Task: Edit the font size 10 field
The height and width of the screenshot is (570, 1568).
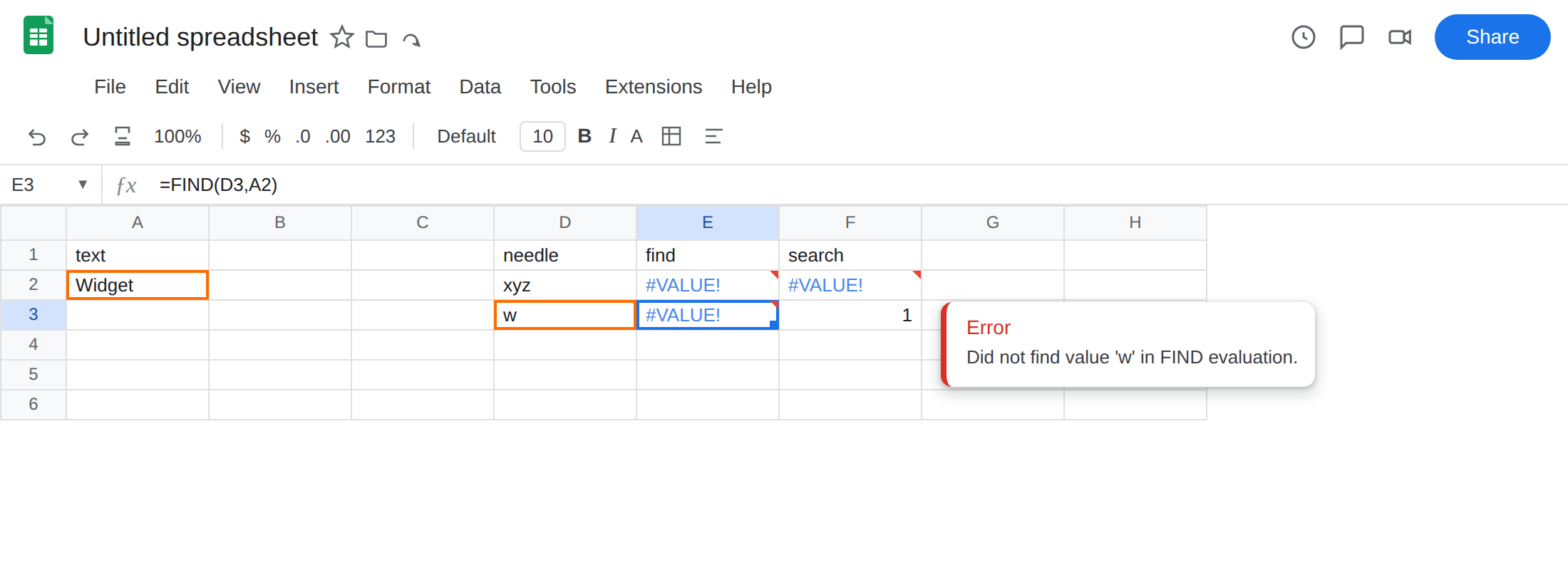Action: coord(542,136)
